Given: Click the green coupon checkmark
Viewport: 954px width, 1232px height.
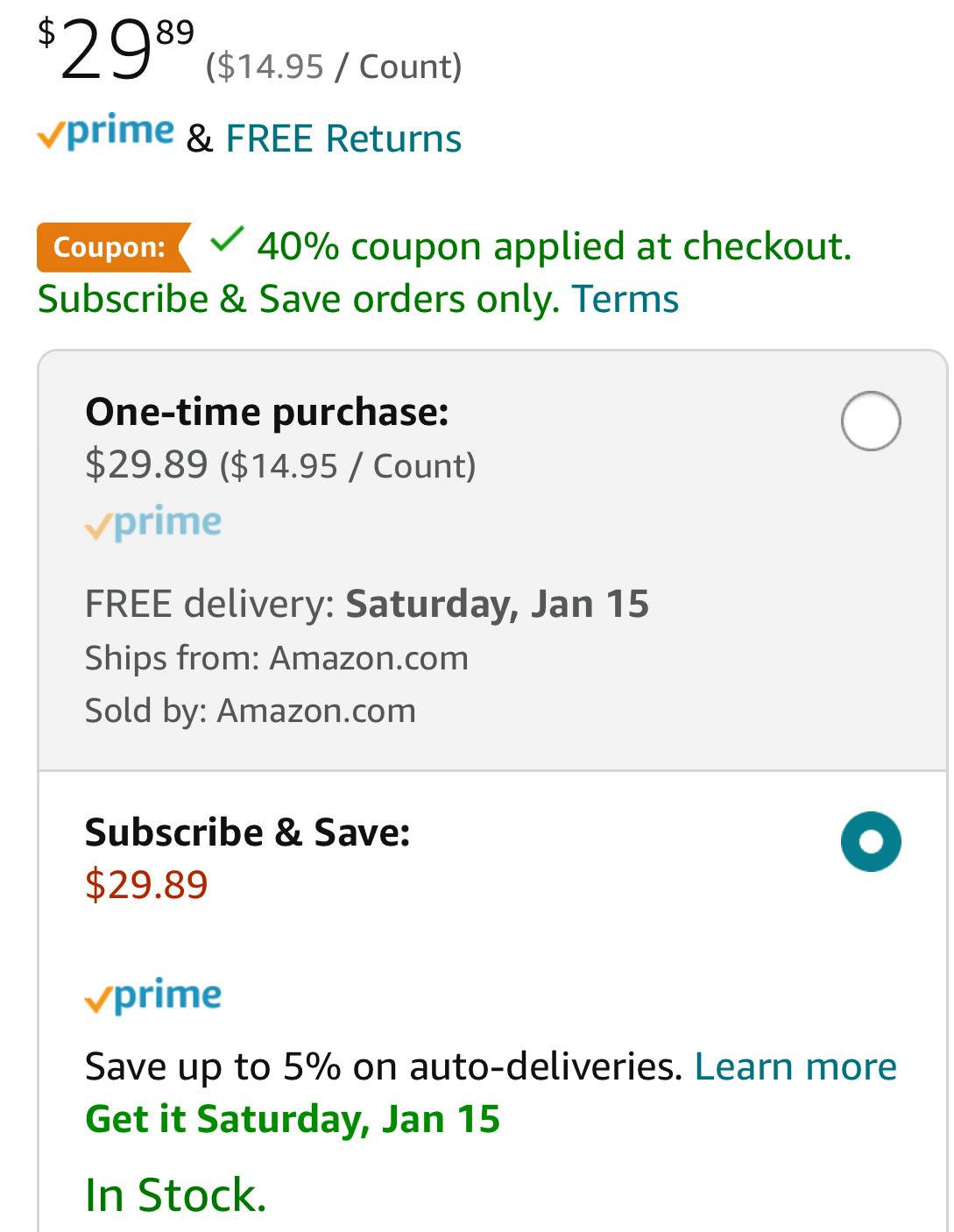Looking at the screenshot, I should tap(228, 238).
